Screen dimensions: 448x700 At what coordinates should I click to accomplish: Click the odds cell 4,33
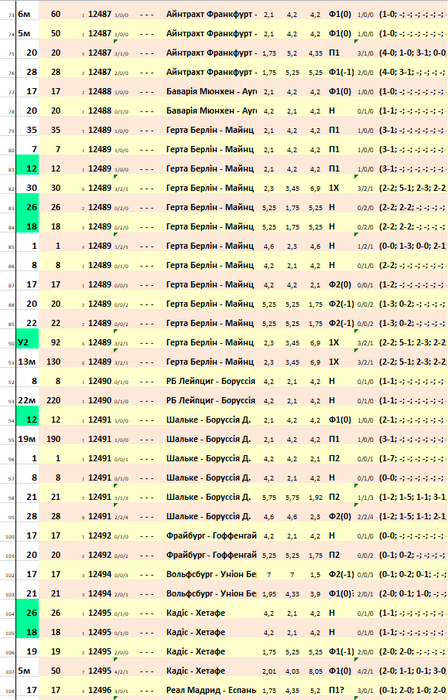[x=292, y=594]
